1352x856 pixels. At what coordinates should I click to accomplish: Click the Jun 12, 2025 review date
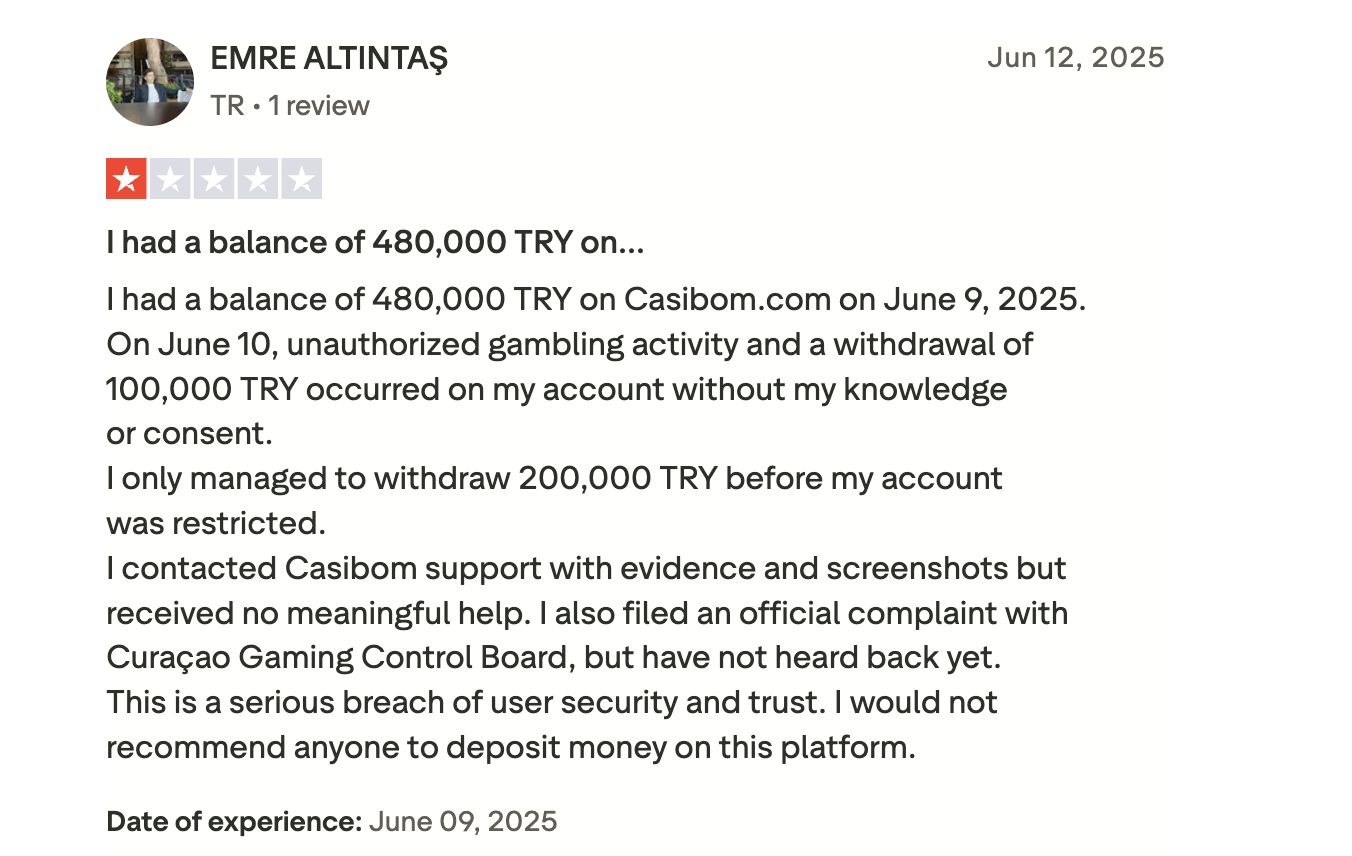pos(1076,57)
